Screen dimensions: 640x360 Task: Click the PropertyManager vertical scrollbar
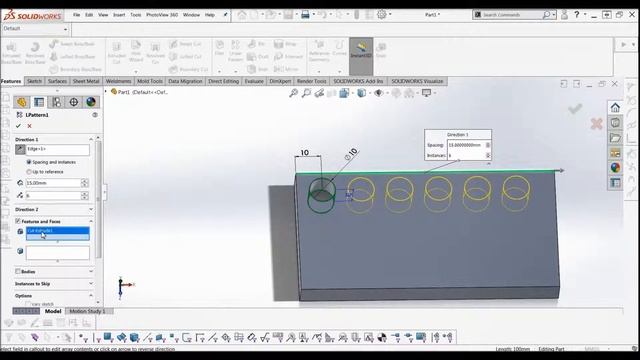[98, 199]
